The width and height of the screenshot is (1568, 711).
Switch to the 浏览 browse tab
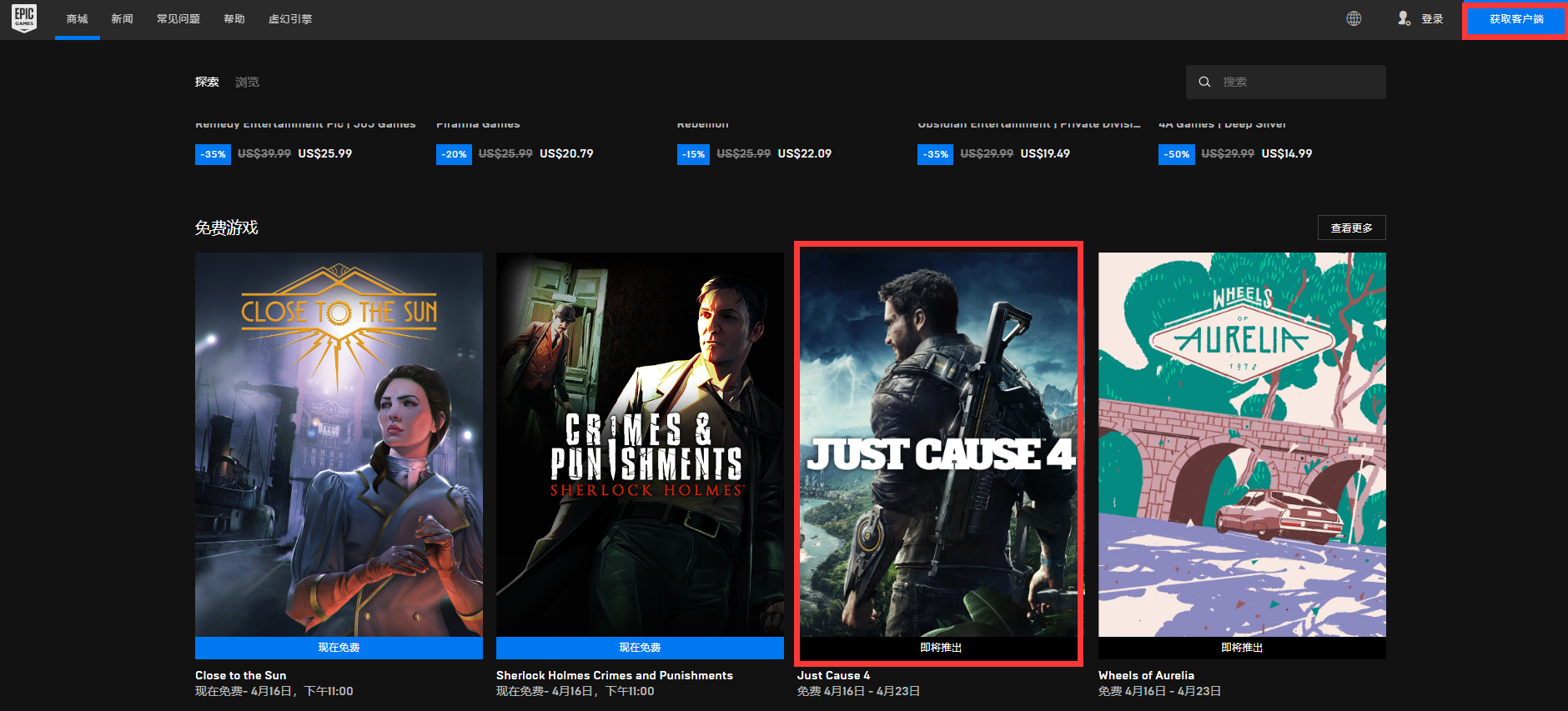click(x=247, y=82)
